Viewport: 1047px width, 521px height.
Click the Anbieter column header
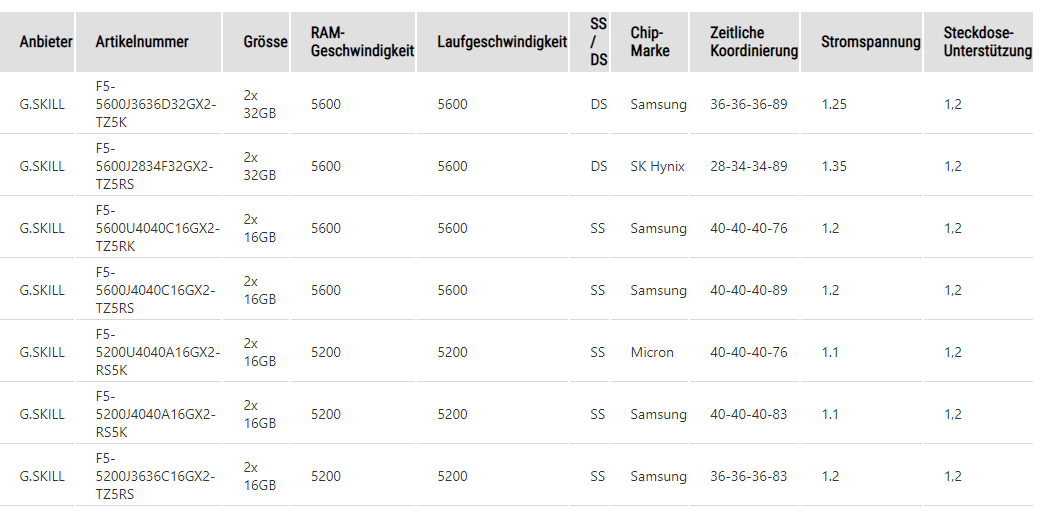pos(46,42)
